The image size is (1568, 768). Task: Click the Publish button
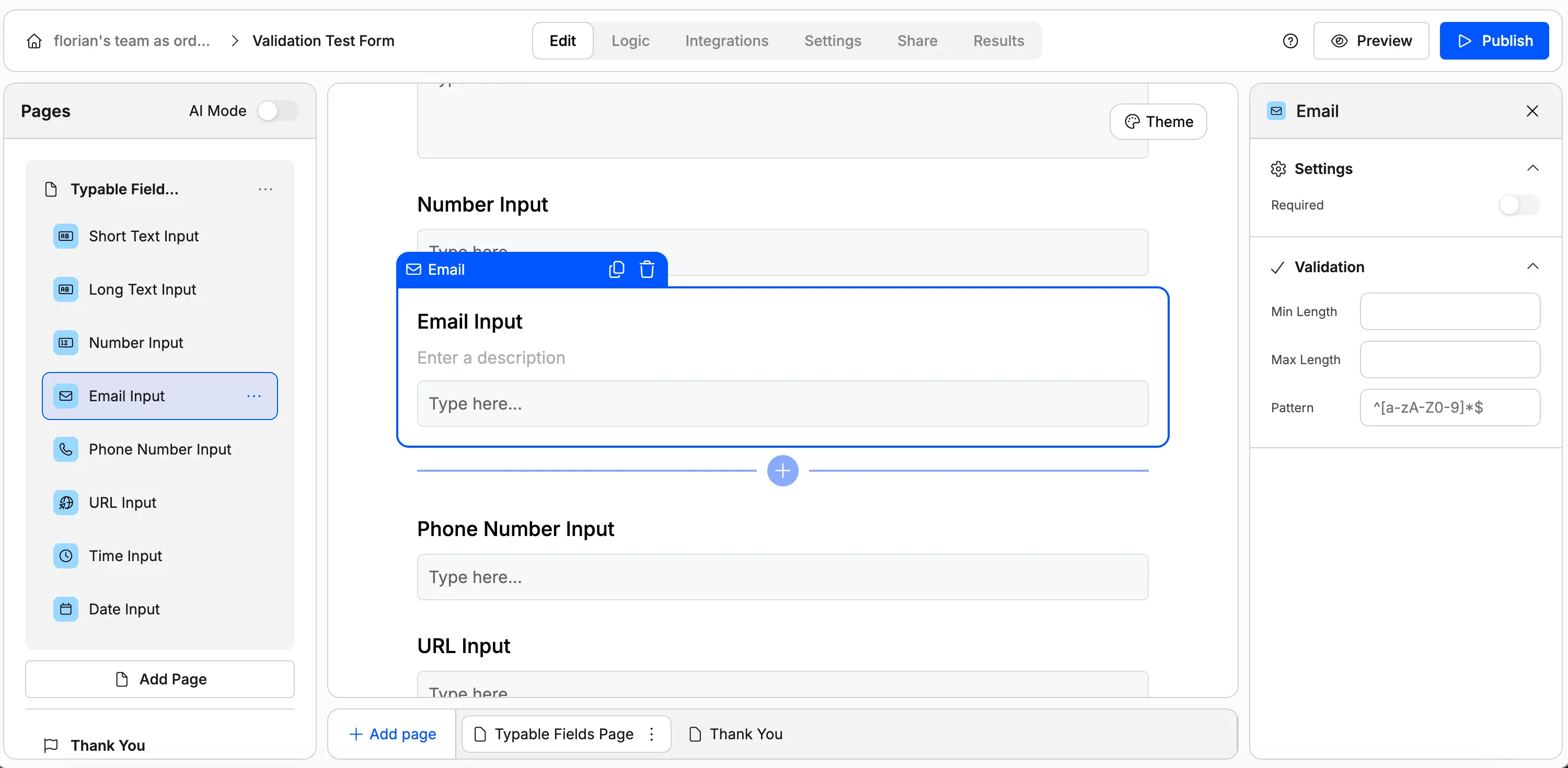click(1494, 41)
